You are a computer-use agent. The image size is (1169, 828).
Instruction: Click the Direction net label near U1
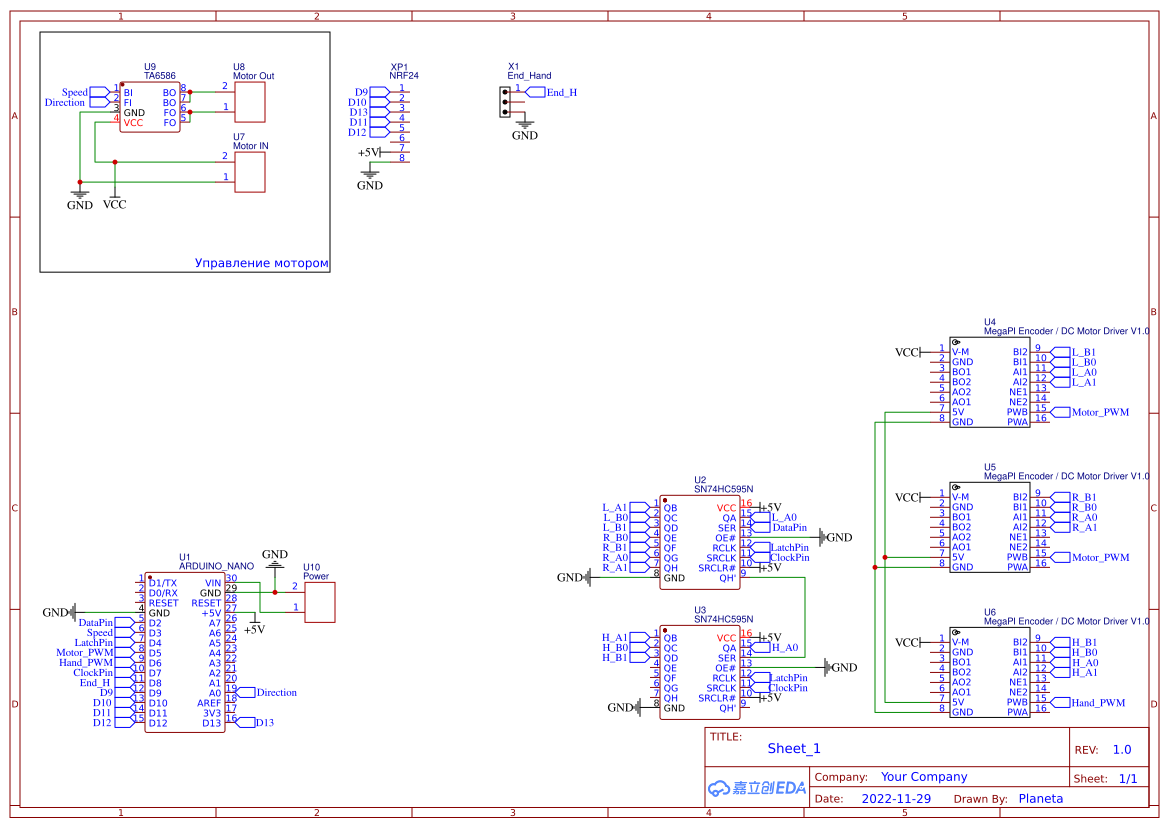click(x=272, y=692)
